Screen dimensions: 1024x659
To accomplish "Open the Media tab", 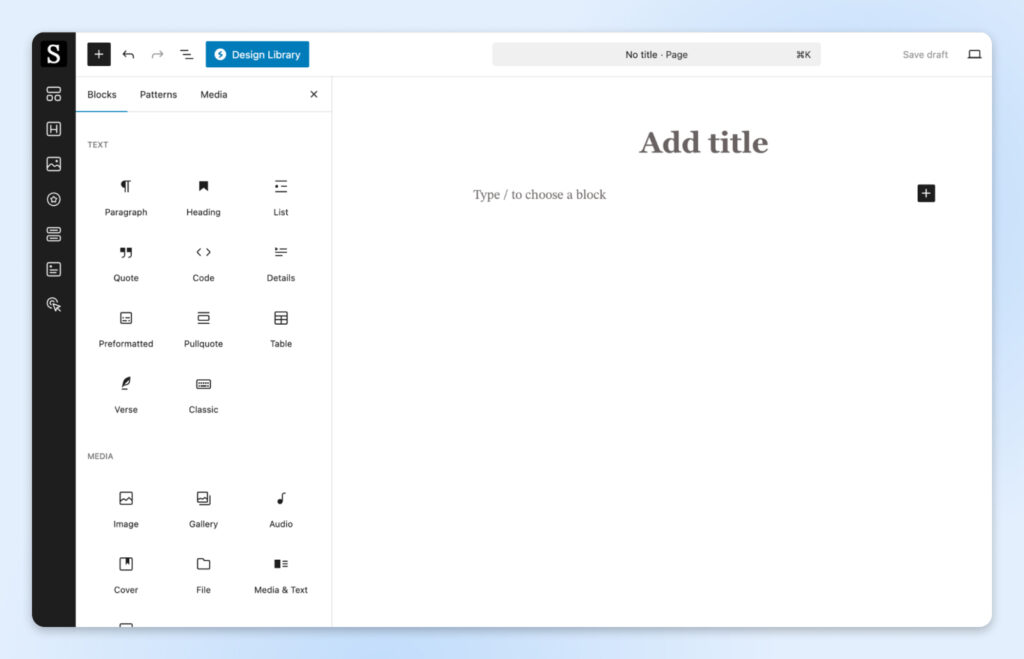I will pyautogui.click(x=213, y=94).
